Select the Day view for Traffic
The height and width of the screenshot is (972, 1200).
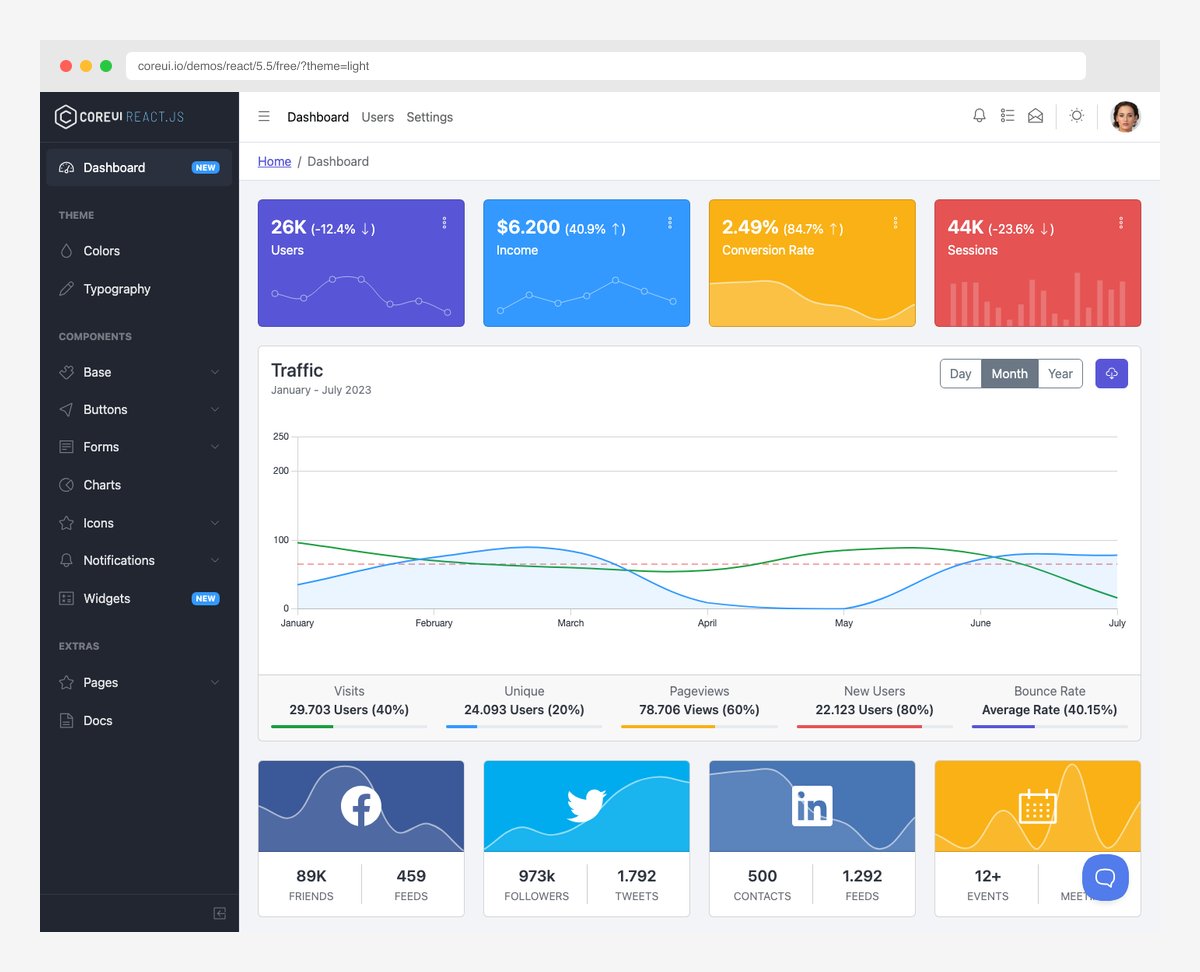(960, 373)
